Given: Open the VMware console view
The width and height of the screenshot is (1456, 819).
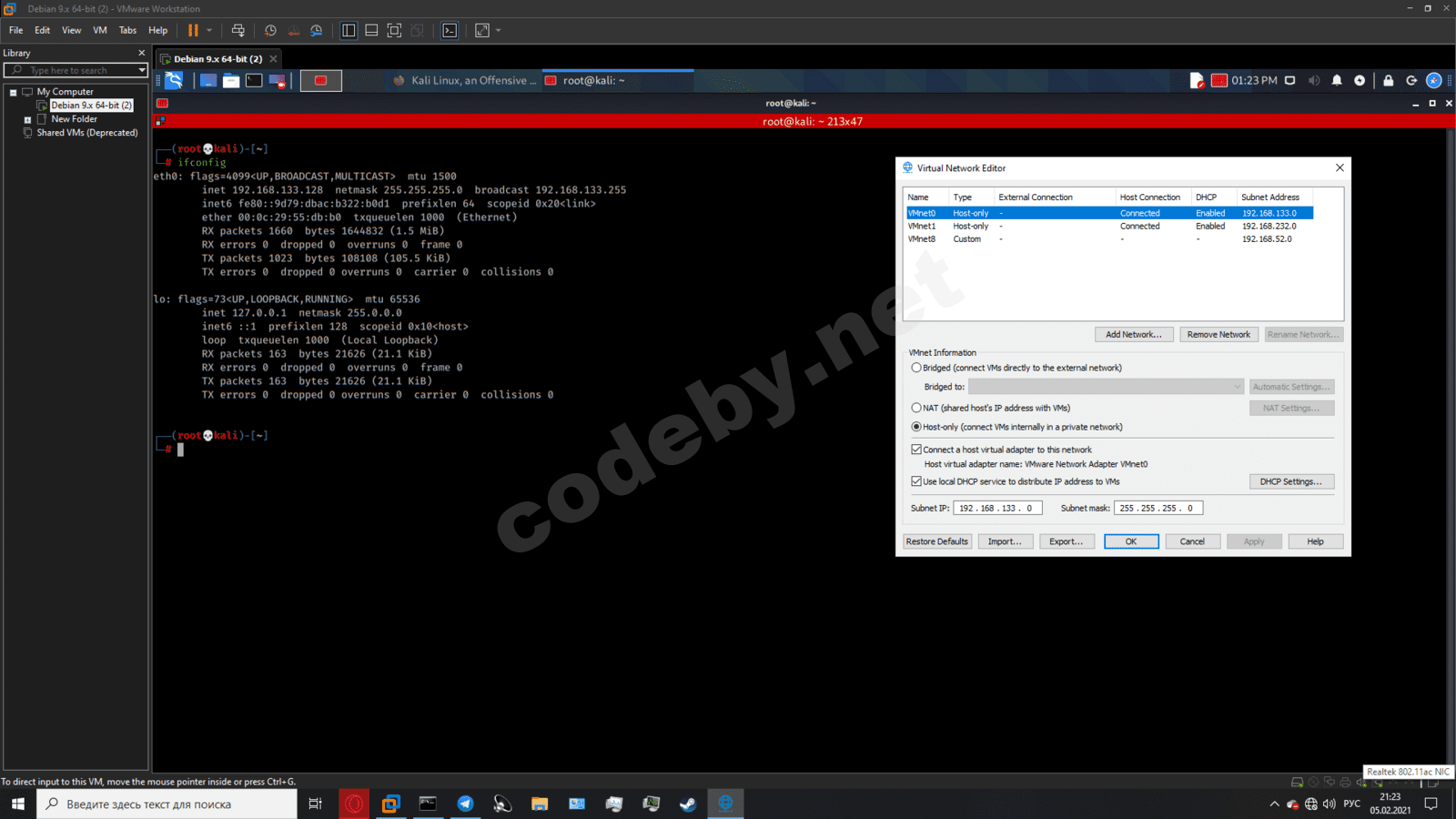Looking at the screenshot, I should tap(450, 30).
